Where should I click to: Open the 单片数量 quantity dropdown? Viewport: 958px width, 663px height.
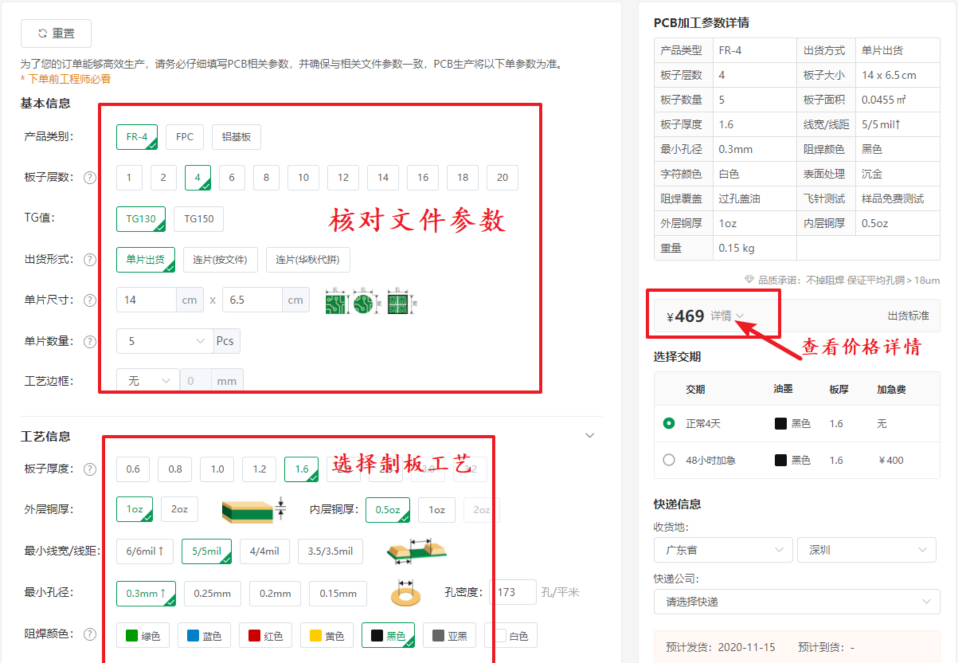pos(164,341)
